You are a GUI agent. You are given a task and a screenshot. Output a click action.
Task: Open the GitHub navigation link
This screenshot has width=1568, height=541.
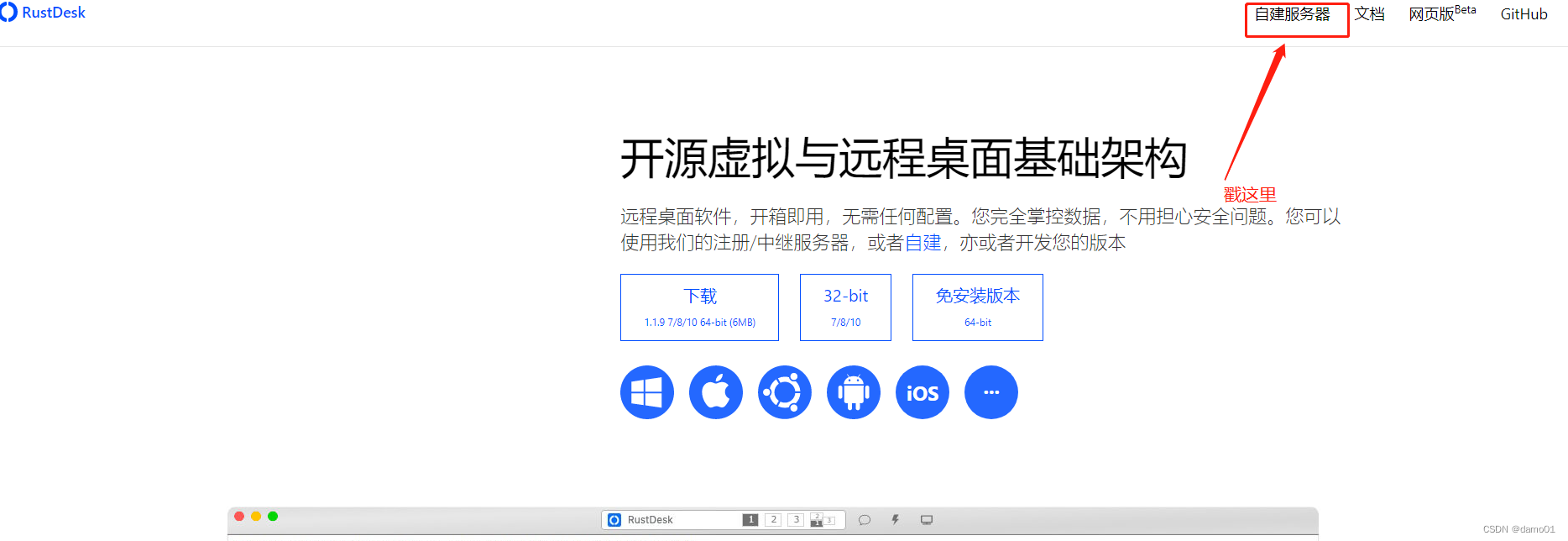click(x=1524, y=14)
